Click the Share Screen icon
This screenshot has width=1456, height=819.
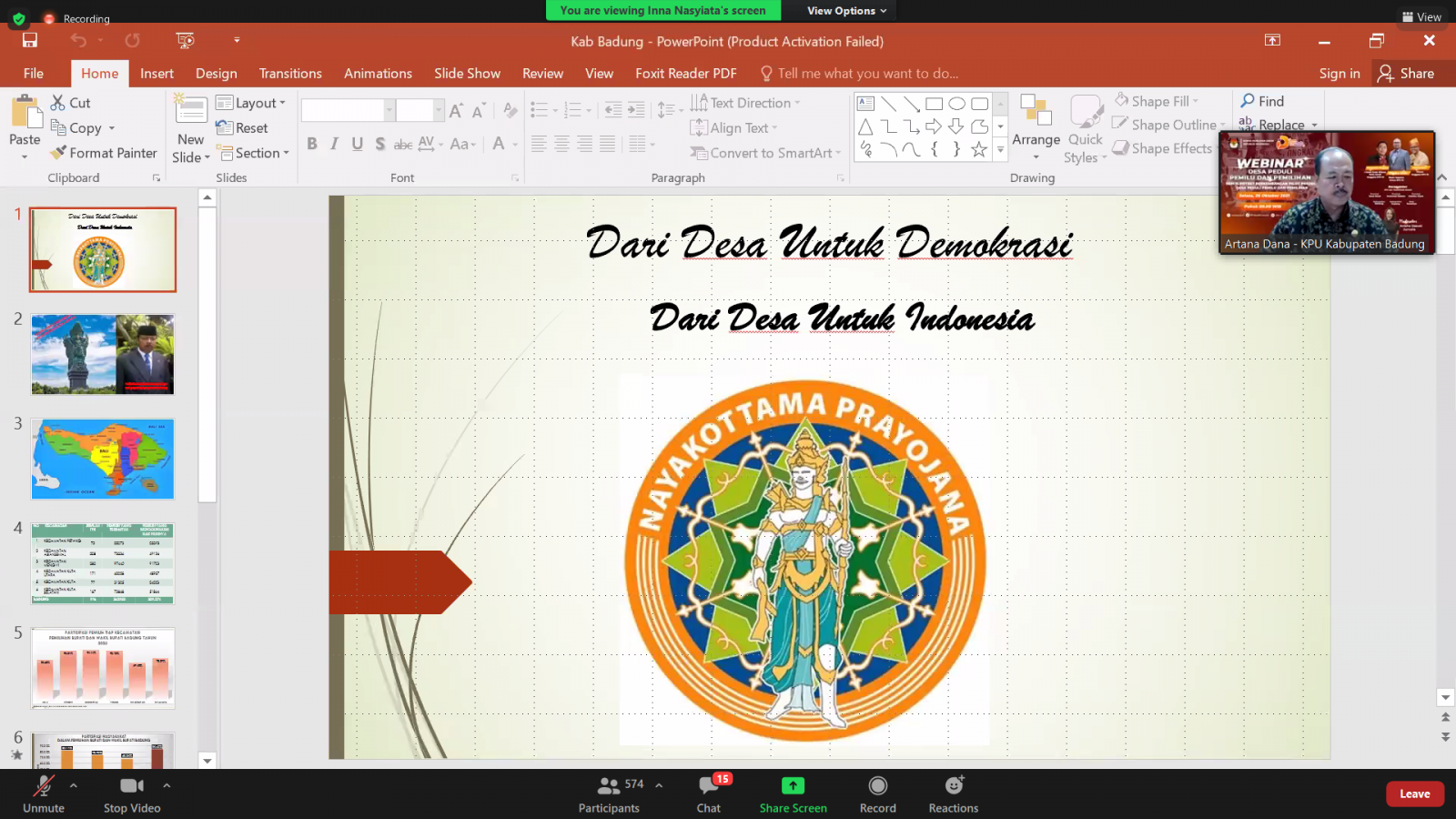coord(793,786)
